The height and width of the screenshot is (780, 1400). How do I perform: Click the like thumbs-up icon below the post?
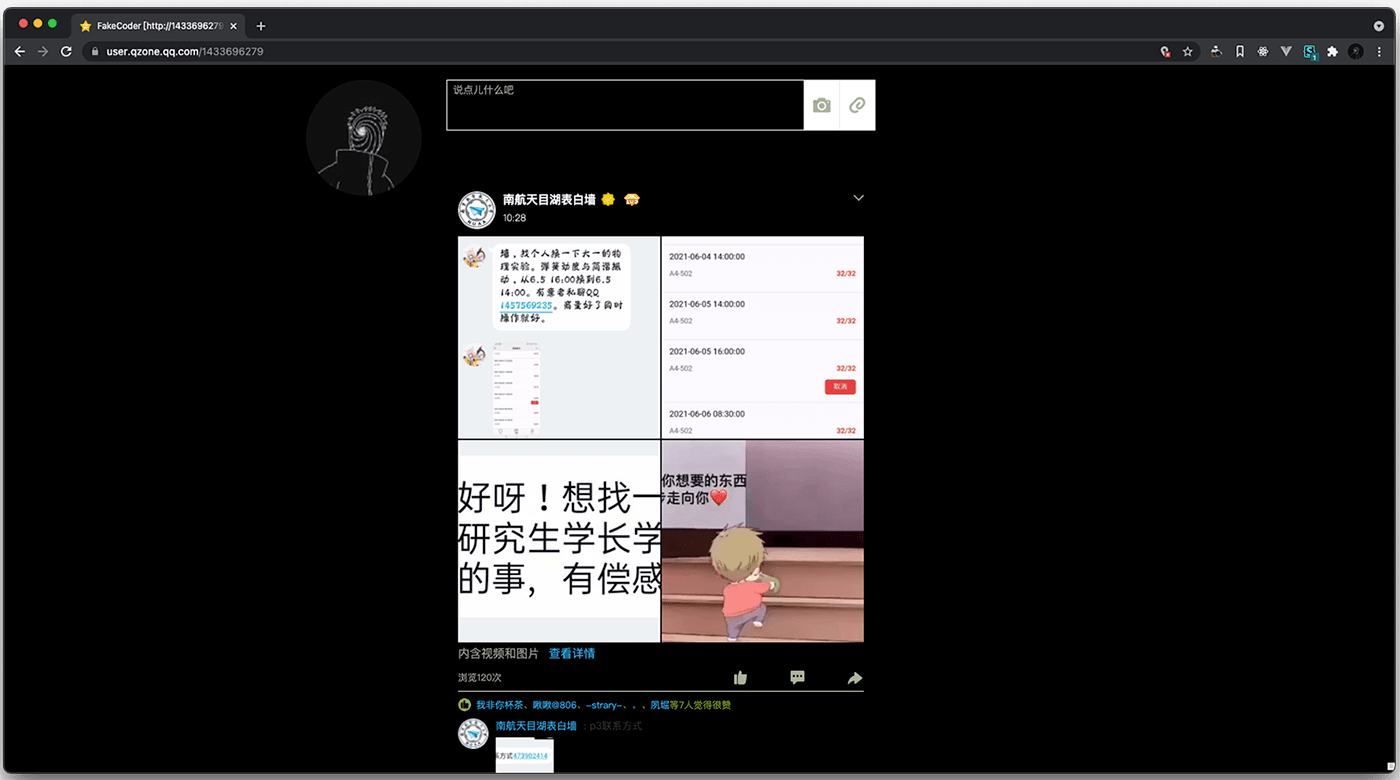coord(740,677)
